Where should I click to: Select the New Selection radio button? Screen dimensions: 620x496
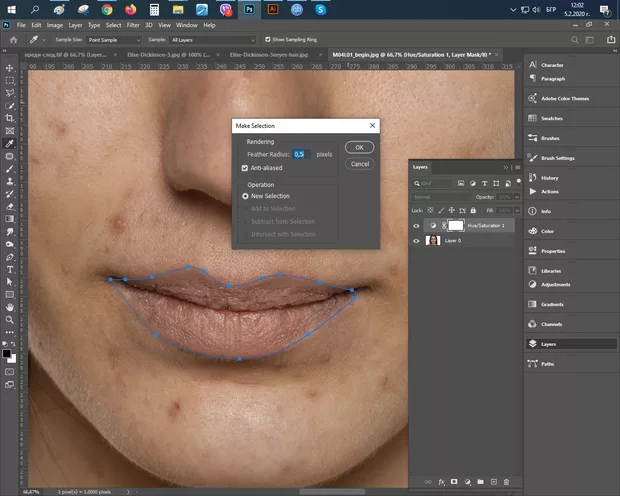[x=245, y=197]
